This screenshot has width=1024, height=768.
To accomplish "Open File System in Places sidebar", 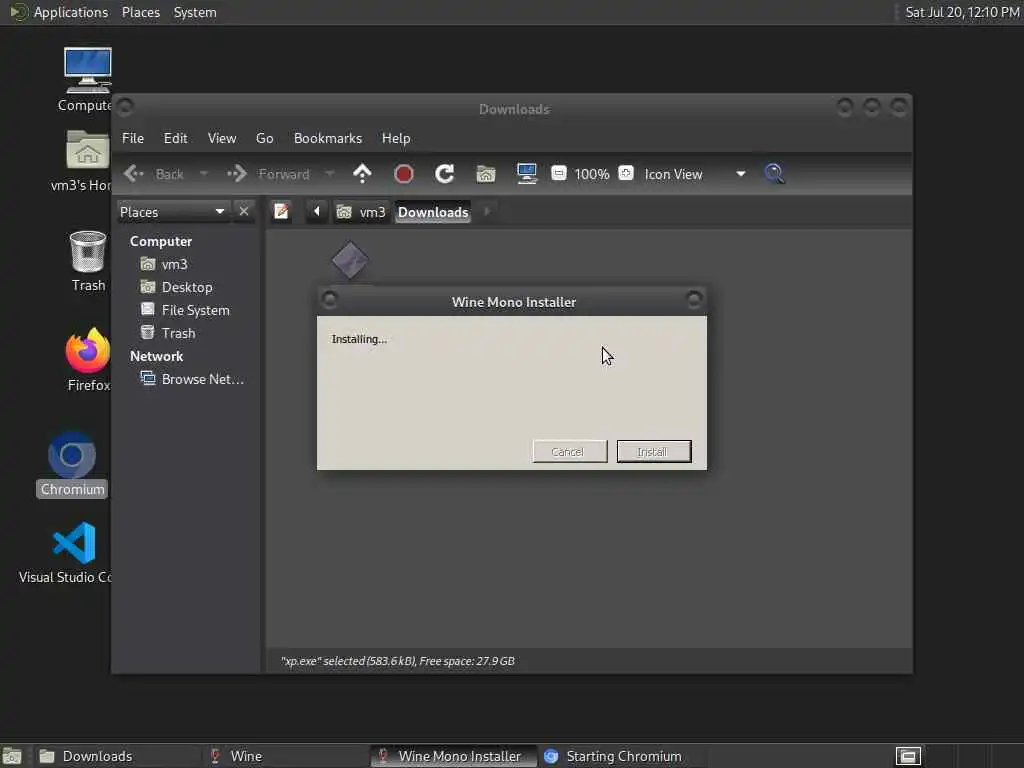I will click(185, 310).
